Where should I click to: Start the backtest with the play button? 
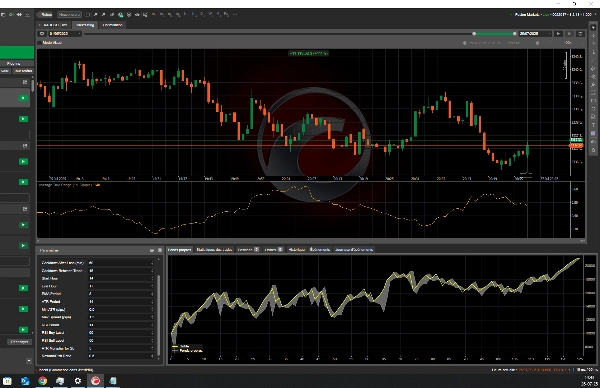pyautogui.click(x=558, y=34)
